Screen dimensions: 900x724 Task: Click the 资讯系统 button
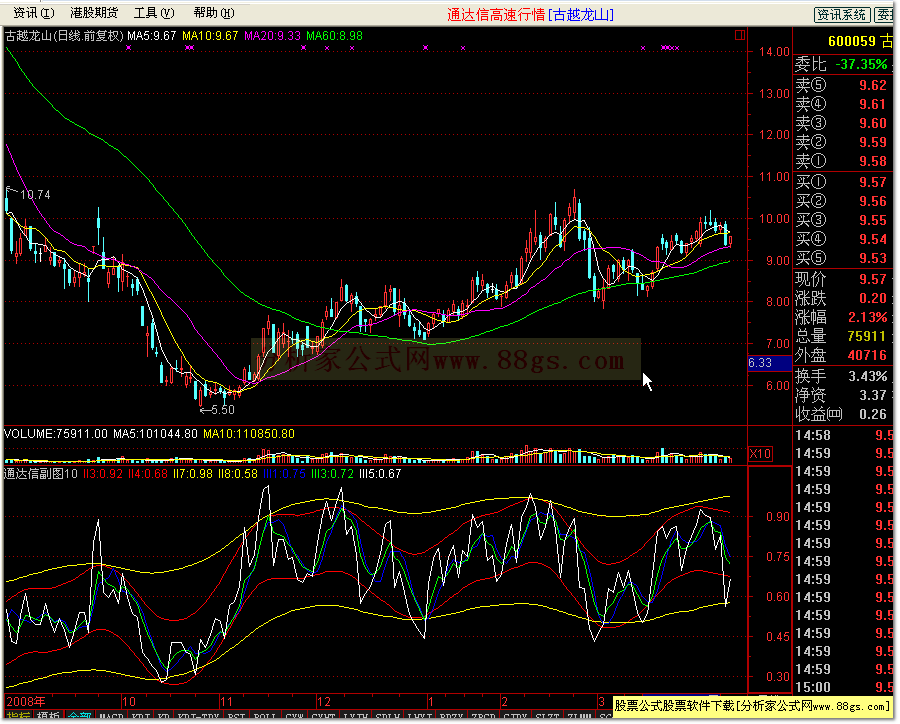click(841, 15)
